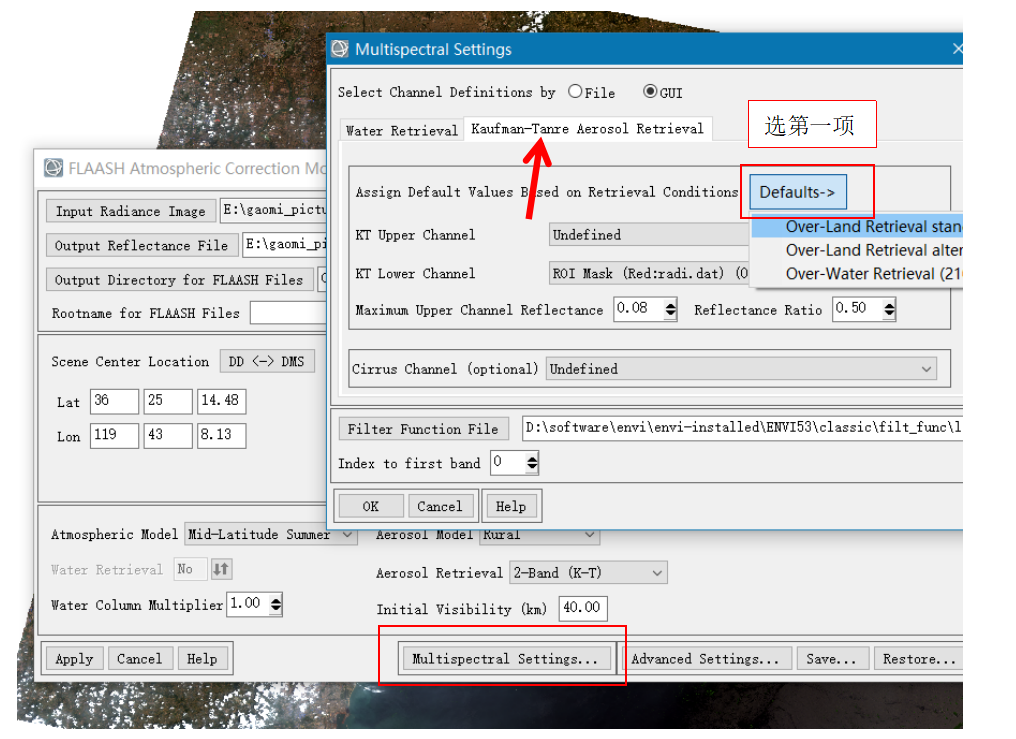Screen dimensions: 1016x739
Task: Click the Water Column Multiplier field
Action: point(248,604)
